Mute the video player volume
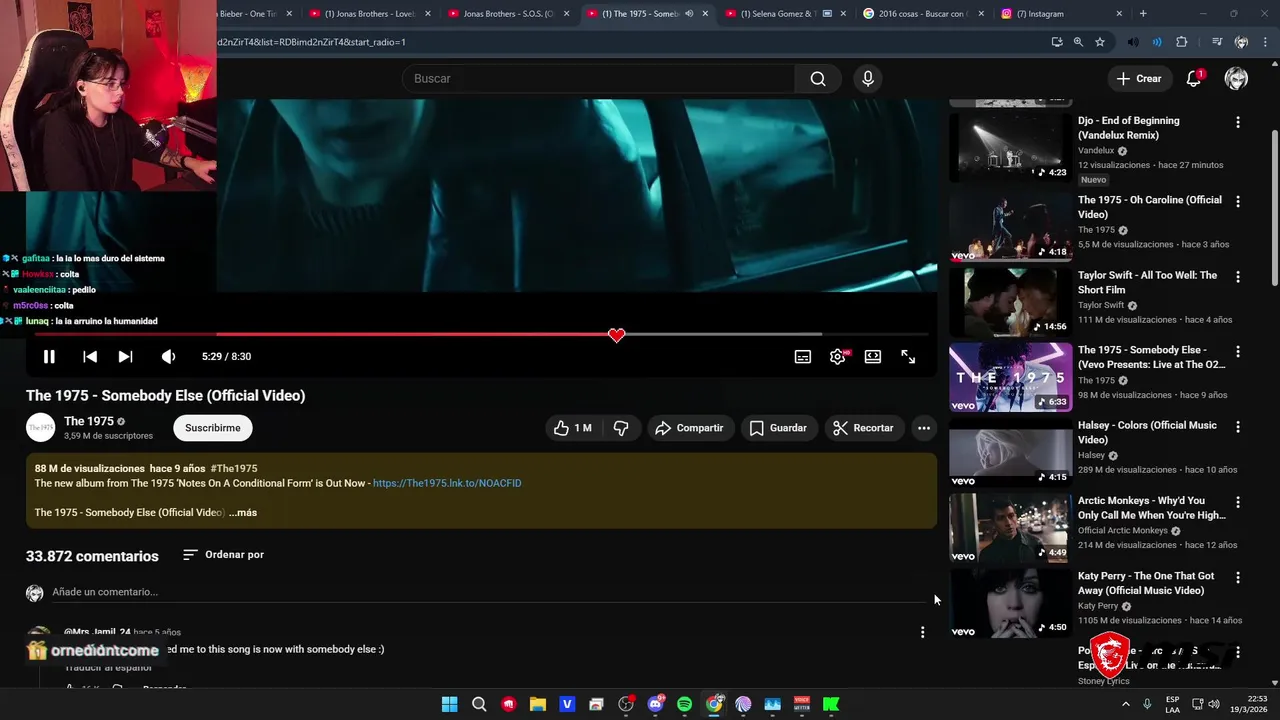 coord(168,356)
